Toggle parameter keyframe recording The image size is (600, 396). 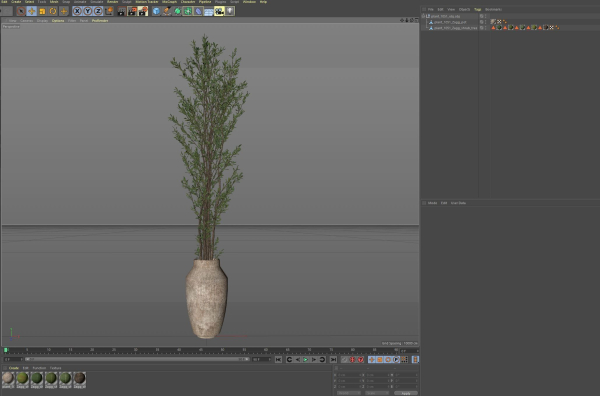396,360
